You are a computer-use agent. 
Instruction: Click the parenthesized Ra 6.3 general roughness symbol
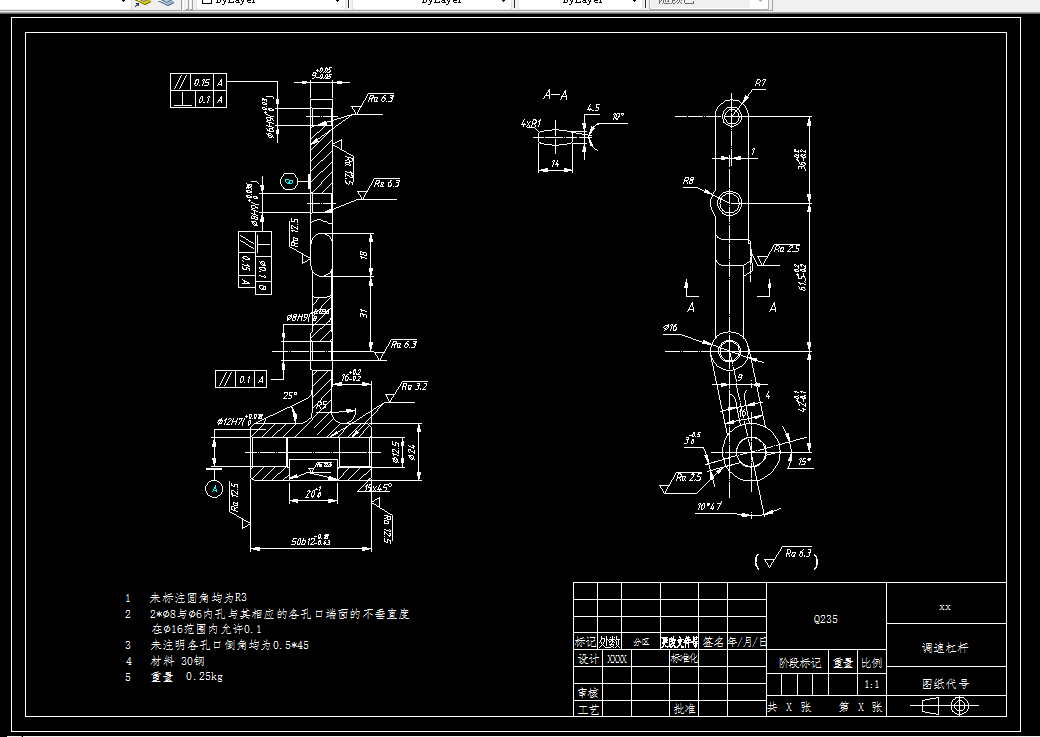[787, 559]
